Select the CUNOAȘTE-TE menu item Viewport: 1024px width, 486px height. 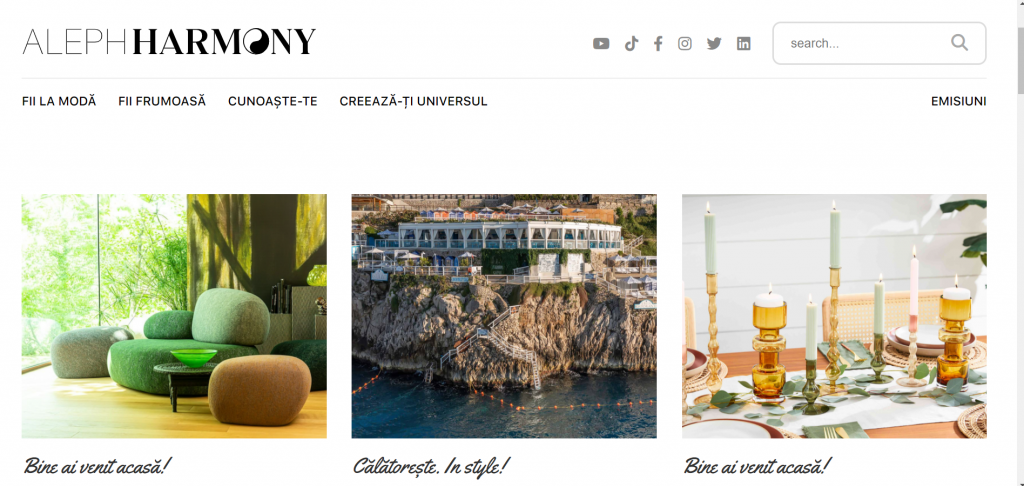point(272,101)
